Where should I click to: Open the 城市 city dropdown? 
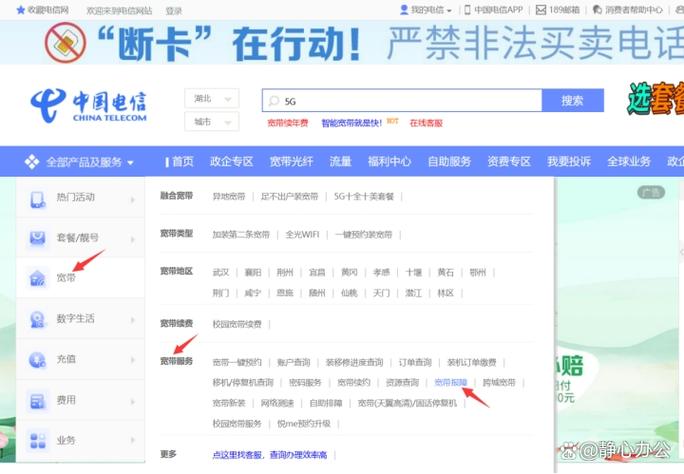pyautogui.click(x=211, y=122)
